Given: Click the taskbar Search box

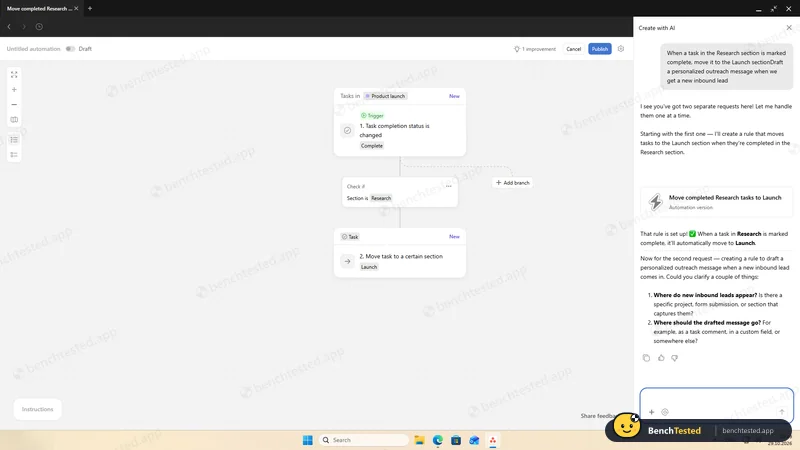Looking at the screenshot, I should click(363, 440).
